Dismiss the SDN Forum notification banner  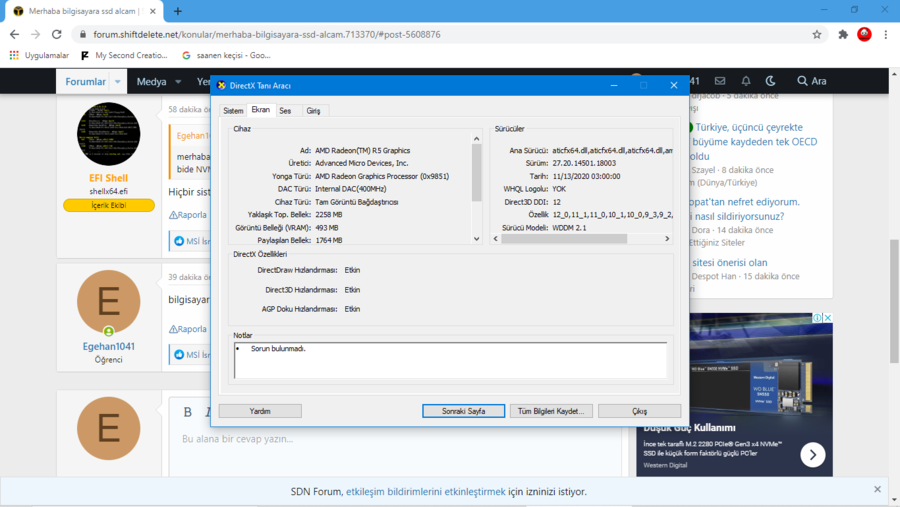pyautogui.click(x=877, y=489)
